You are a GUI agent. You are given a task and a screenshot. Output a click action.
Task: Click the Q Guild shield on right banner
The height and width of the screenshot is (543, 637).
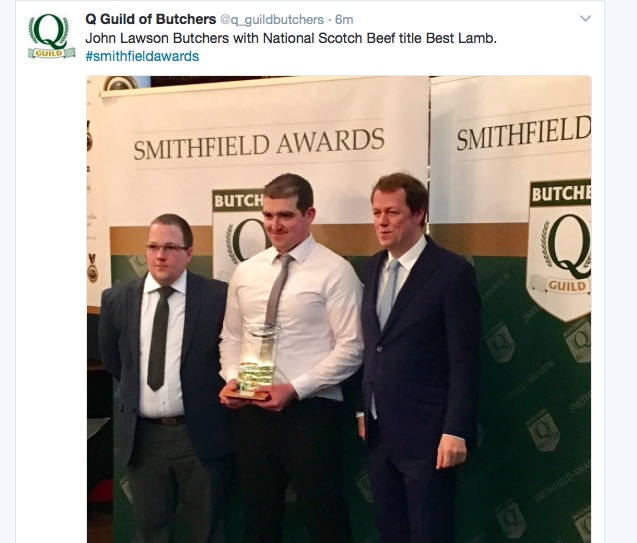[560, 250]
